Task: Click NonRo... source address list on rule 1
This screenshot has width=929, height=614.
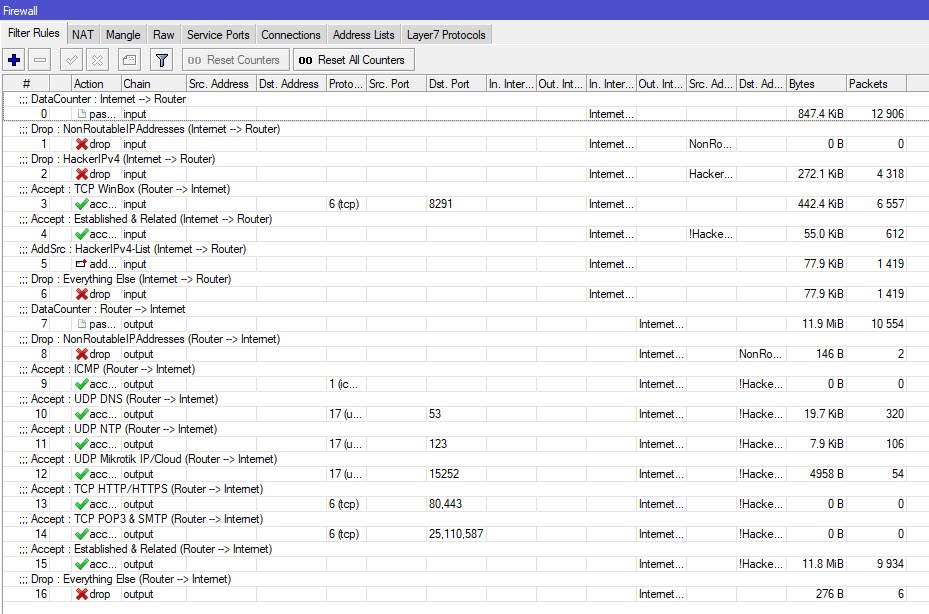Action: click(710, 144)
